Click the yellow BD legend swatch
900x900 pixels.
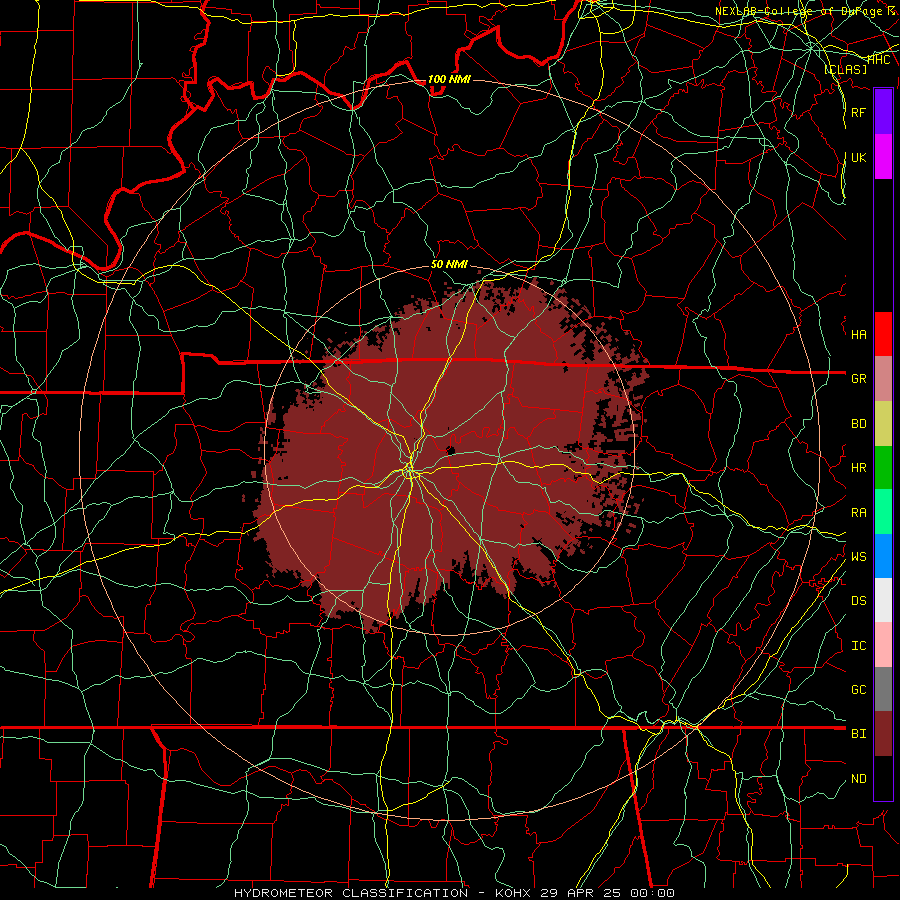tap(883, 424)
